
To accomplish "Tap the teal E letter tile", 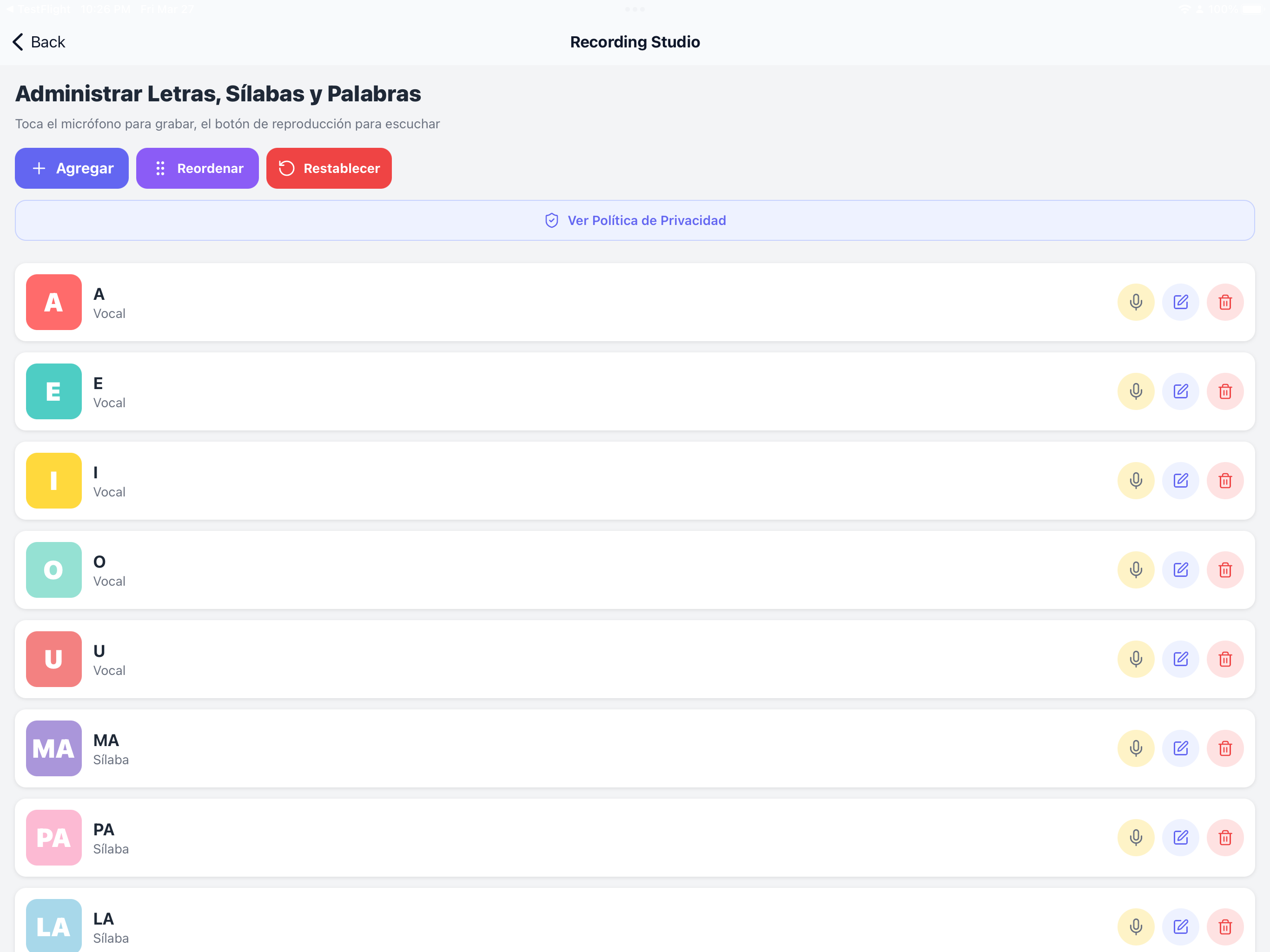I will pos(54,391).
